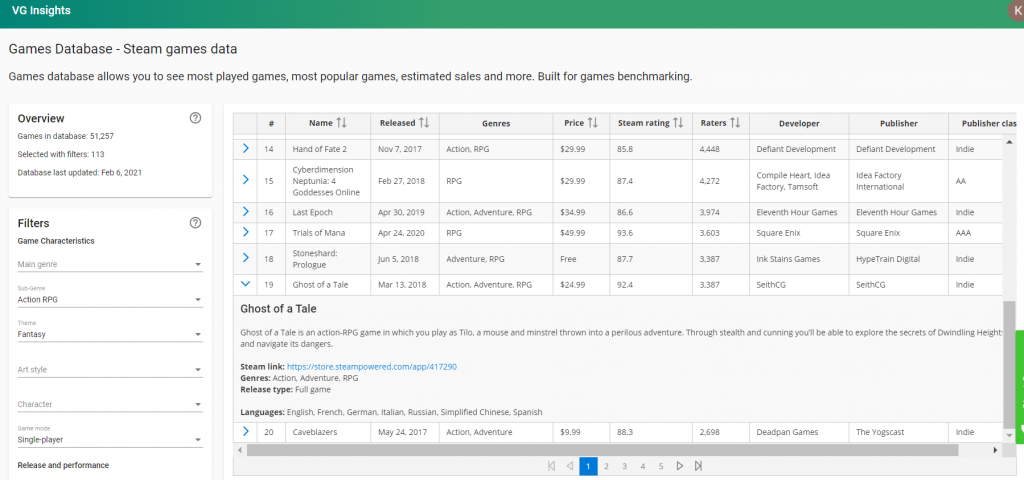The image size is (1024, 480).
Task: Expand the Trials of Mana row
Action: [x=246, y=232]
